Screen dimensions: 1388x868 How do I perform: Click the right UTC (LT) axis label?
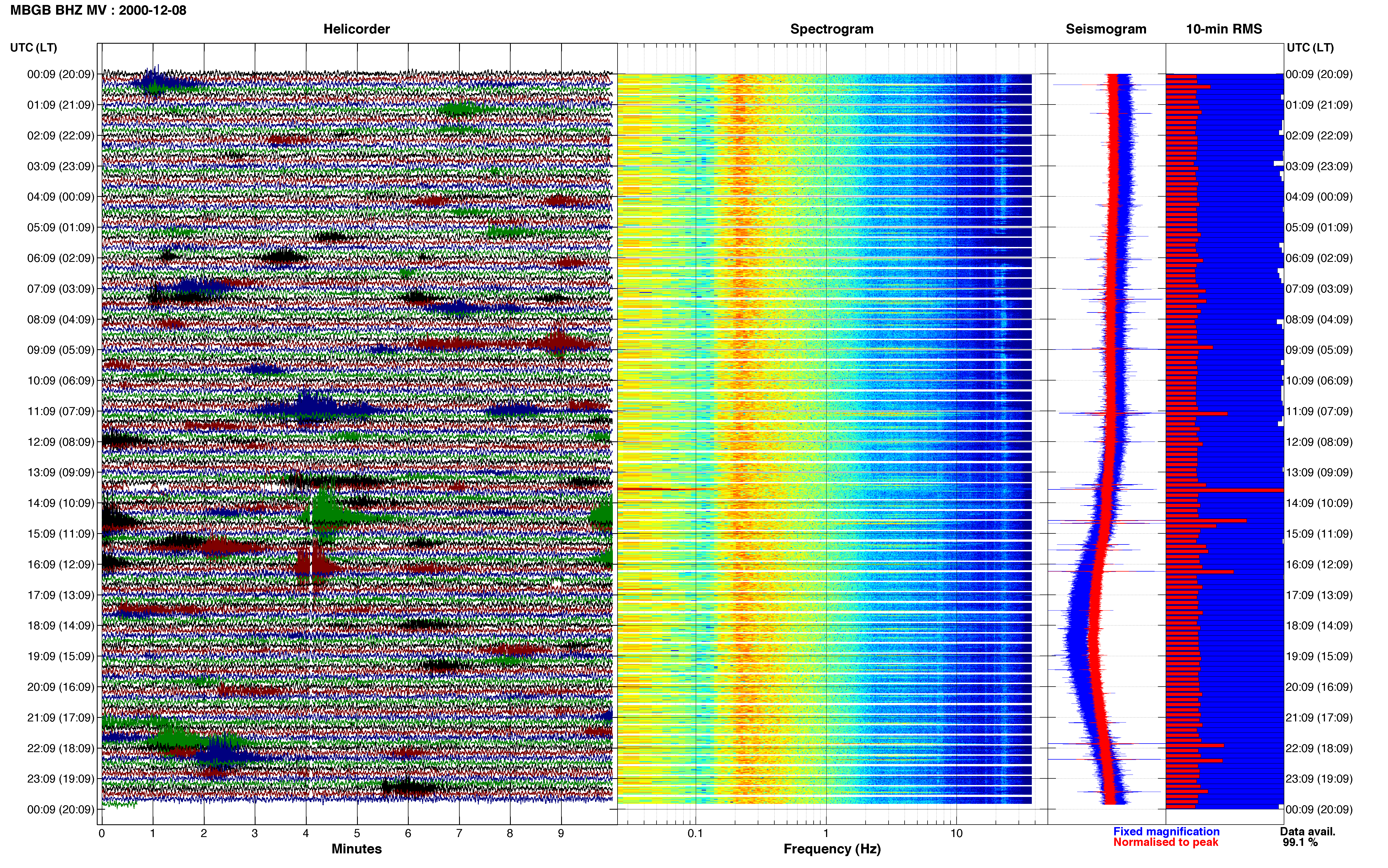1310,48
